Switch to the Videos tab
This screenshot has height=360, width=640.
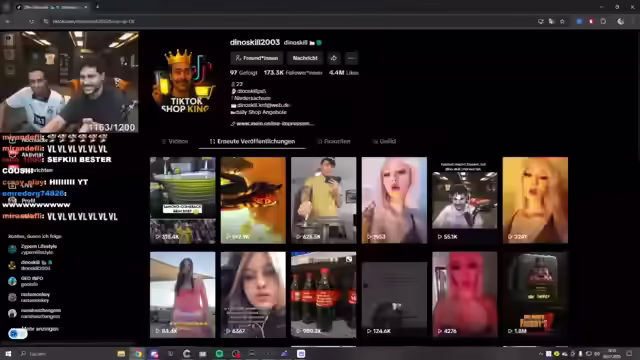[175, 141]
